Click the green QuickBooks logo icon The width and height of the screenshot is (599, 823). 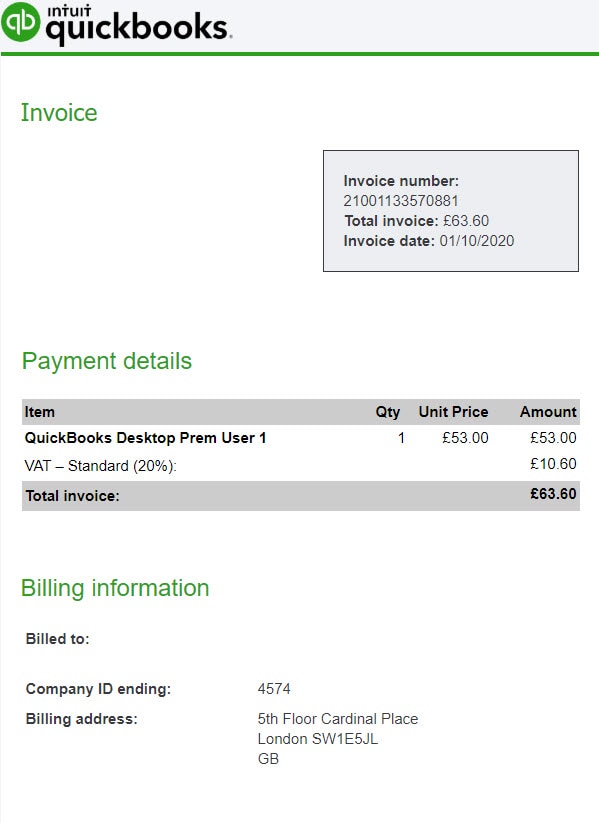click(x=20, y=22)
